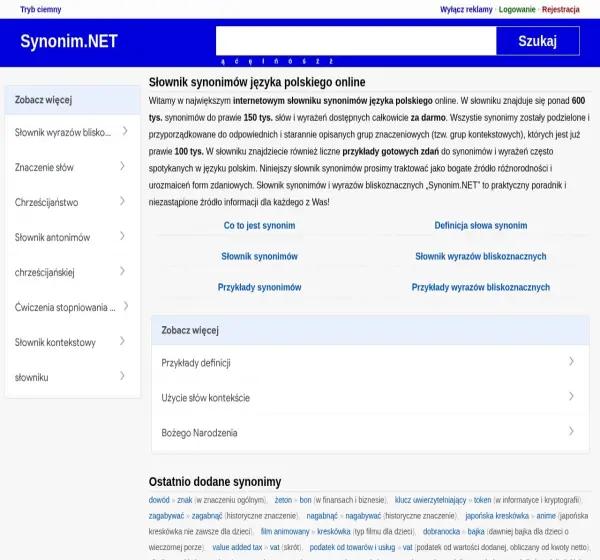
Task: Select Ćwiczenia stopniowania sidebar item
Action: 73,307
